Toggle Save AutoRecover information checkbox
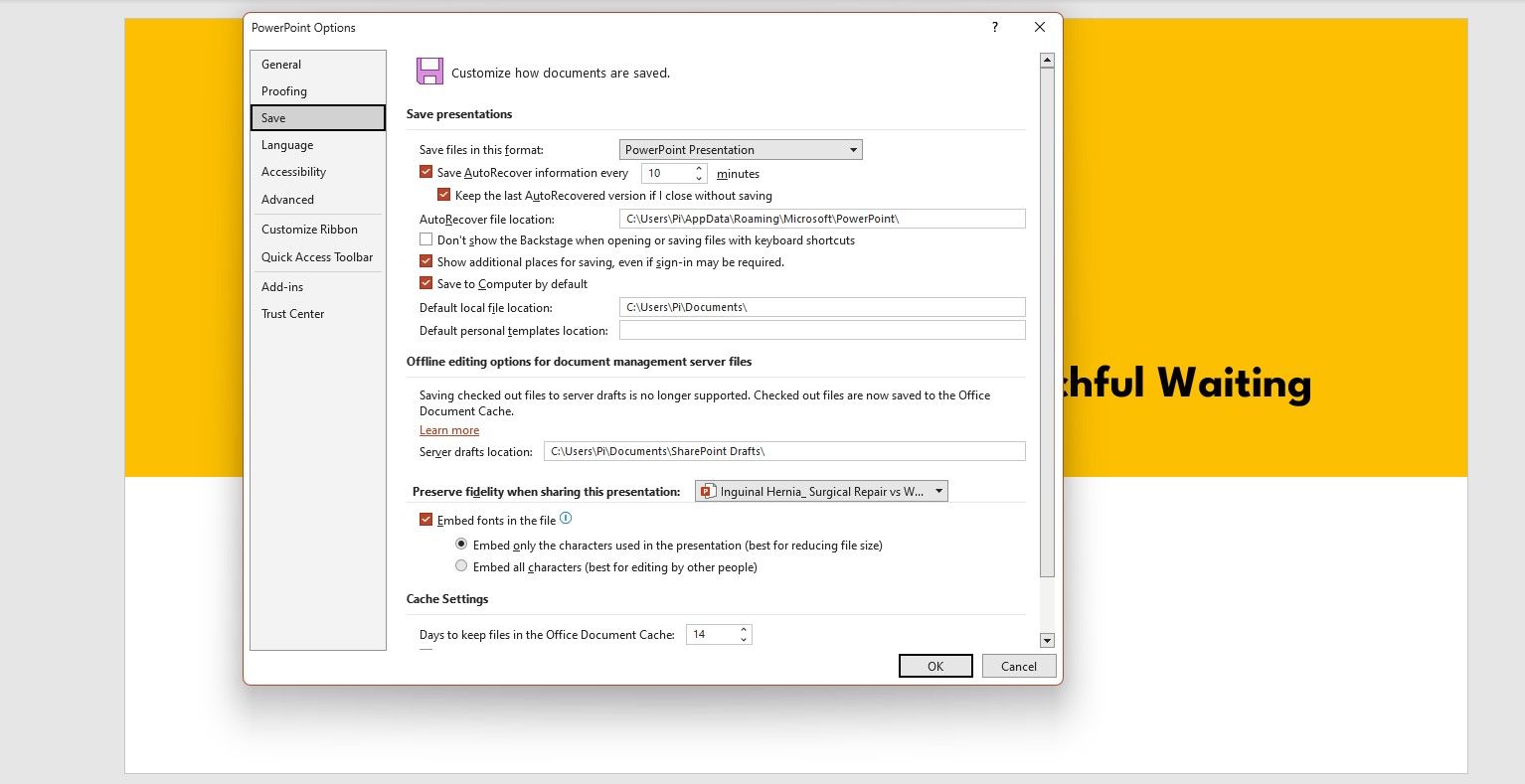Screen dimensions: 1525x784 [x=426, y=173]
